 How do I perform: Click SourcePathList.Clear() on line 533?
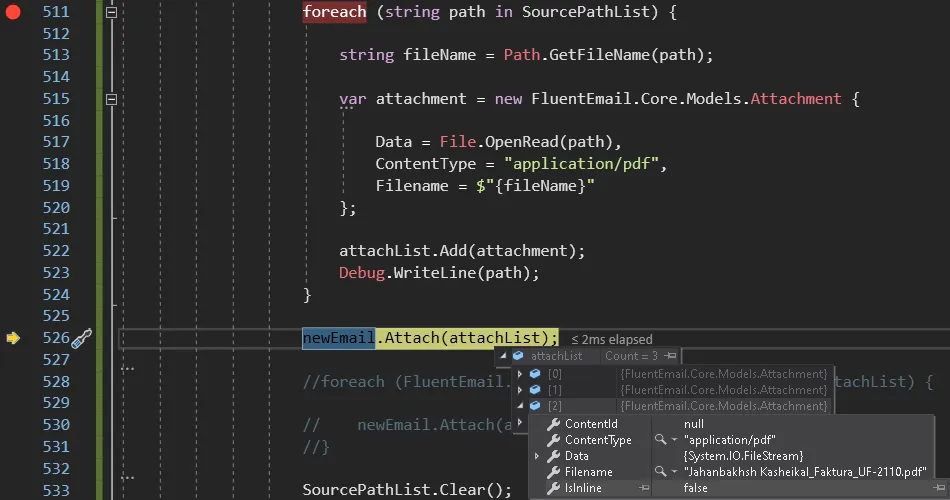click(402, 490)
